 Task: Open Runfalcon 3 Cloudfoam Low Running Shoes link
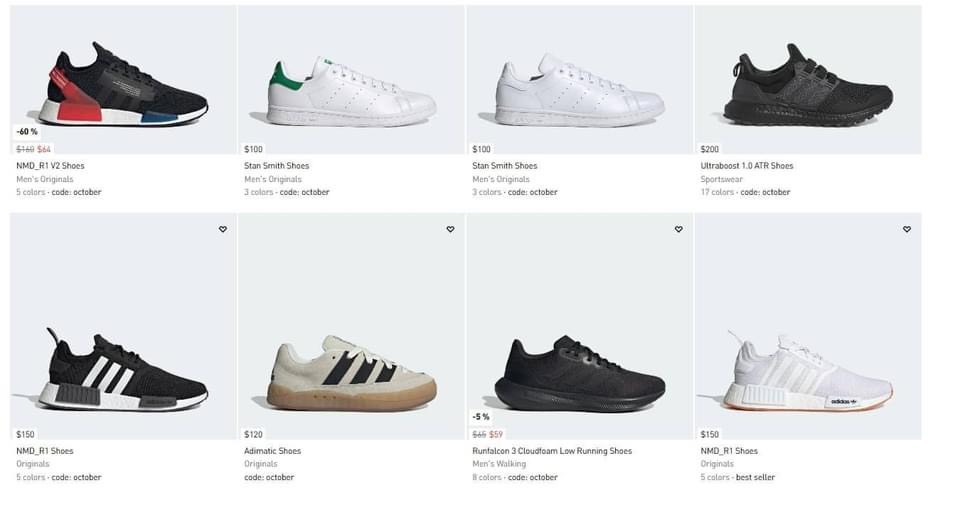tap(552, 451)
